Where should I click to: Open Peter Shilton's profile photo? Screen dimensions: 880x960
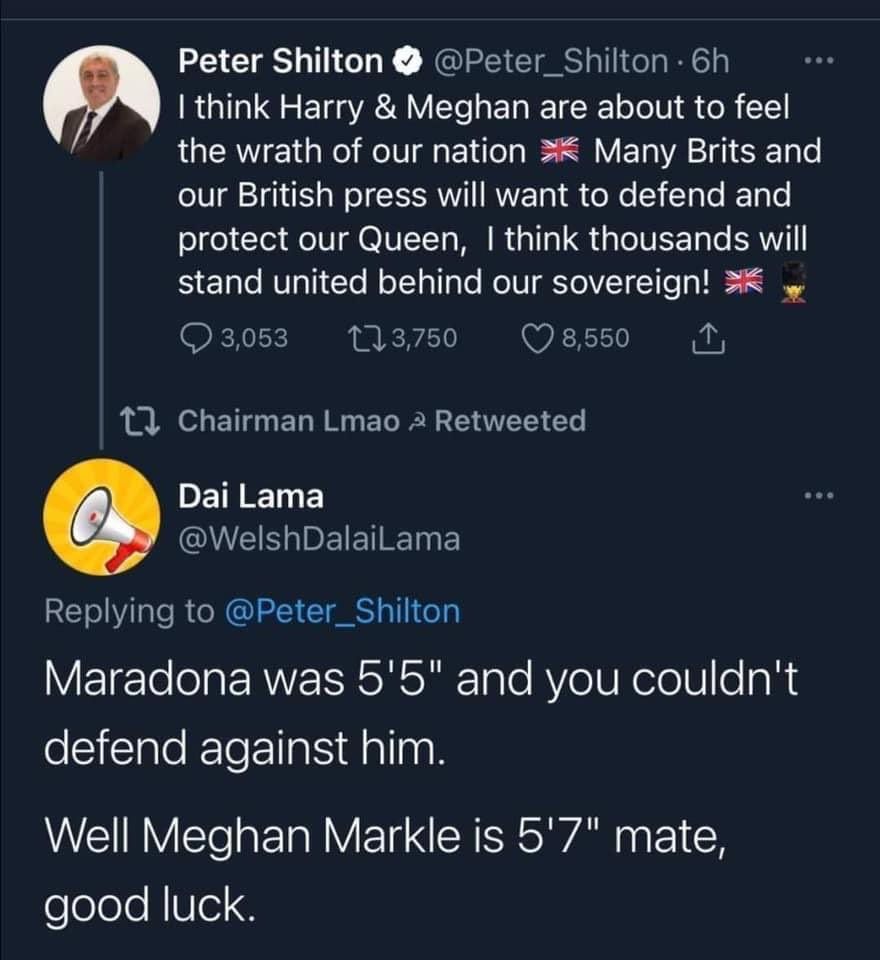[101, 104]
